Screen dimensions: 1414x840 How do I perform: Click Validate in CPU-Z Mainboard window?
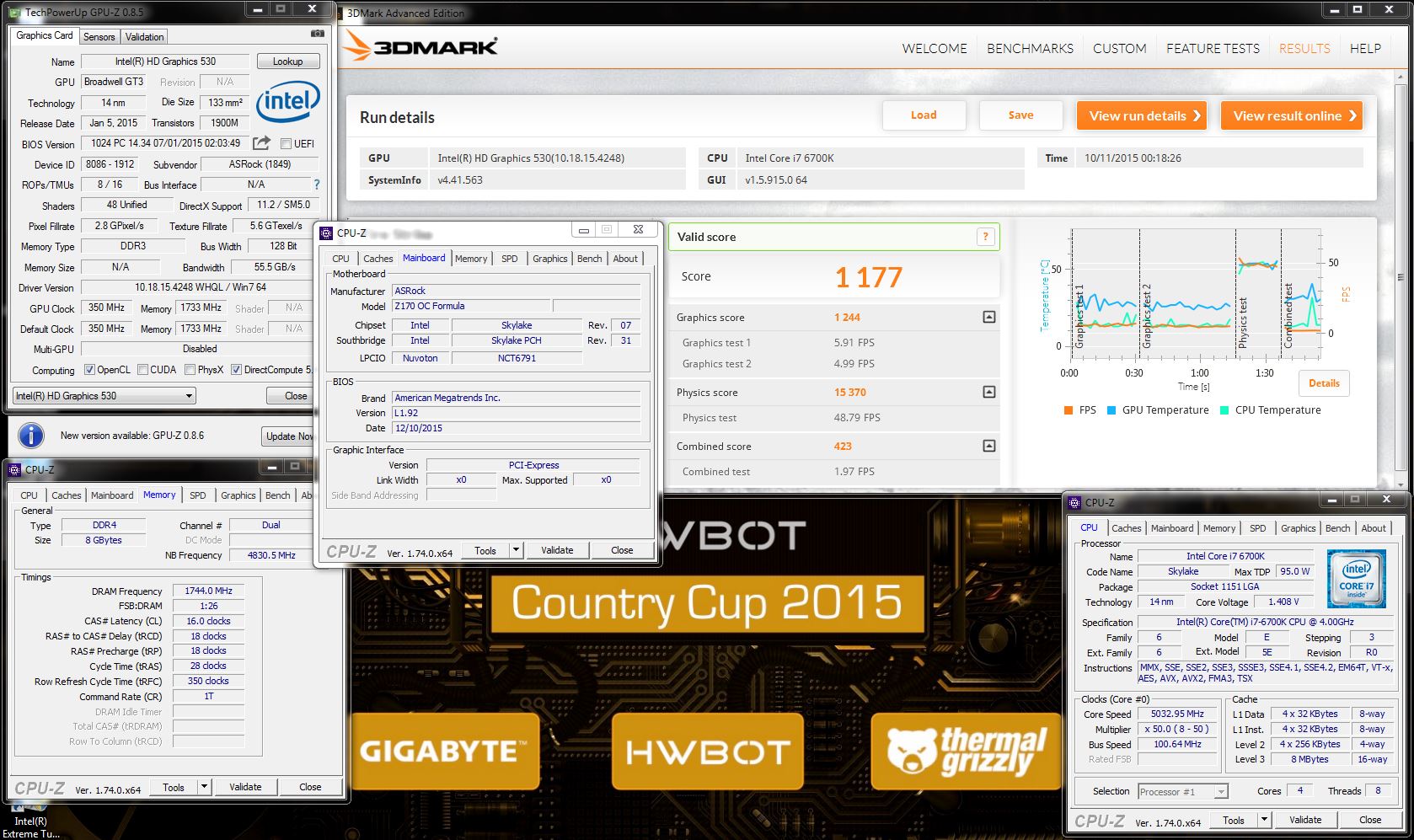pyautogui.click(x=557, y=550)
